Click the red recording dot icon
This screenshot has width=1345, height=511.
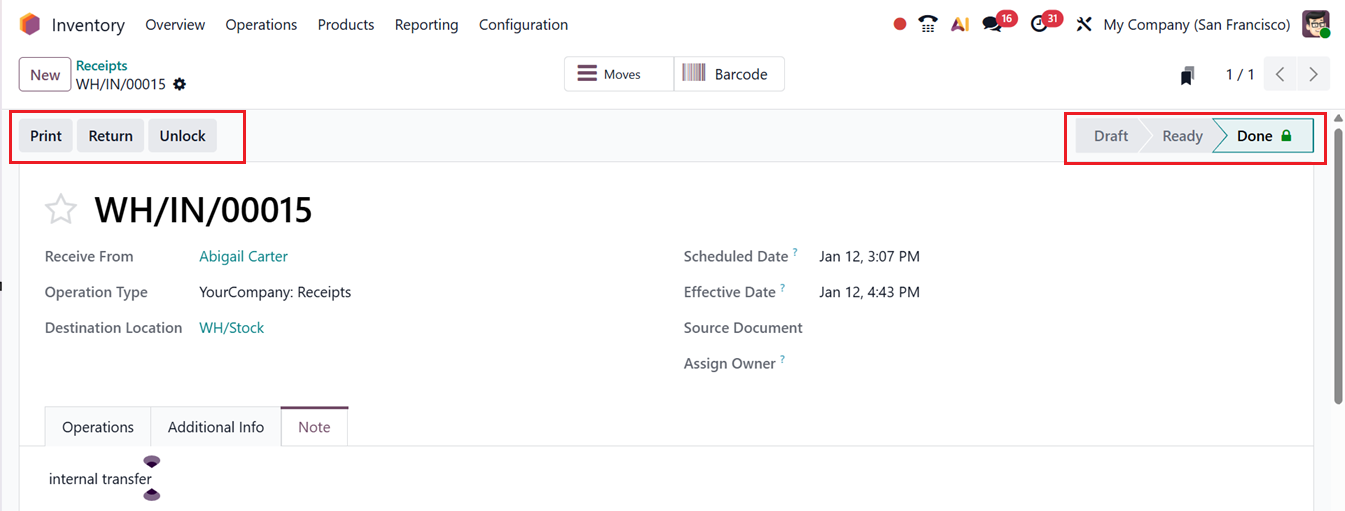tap(900, 24)
